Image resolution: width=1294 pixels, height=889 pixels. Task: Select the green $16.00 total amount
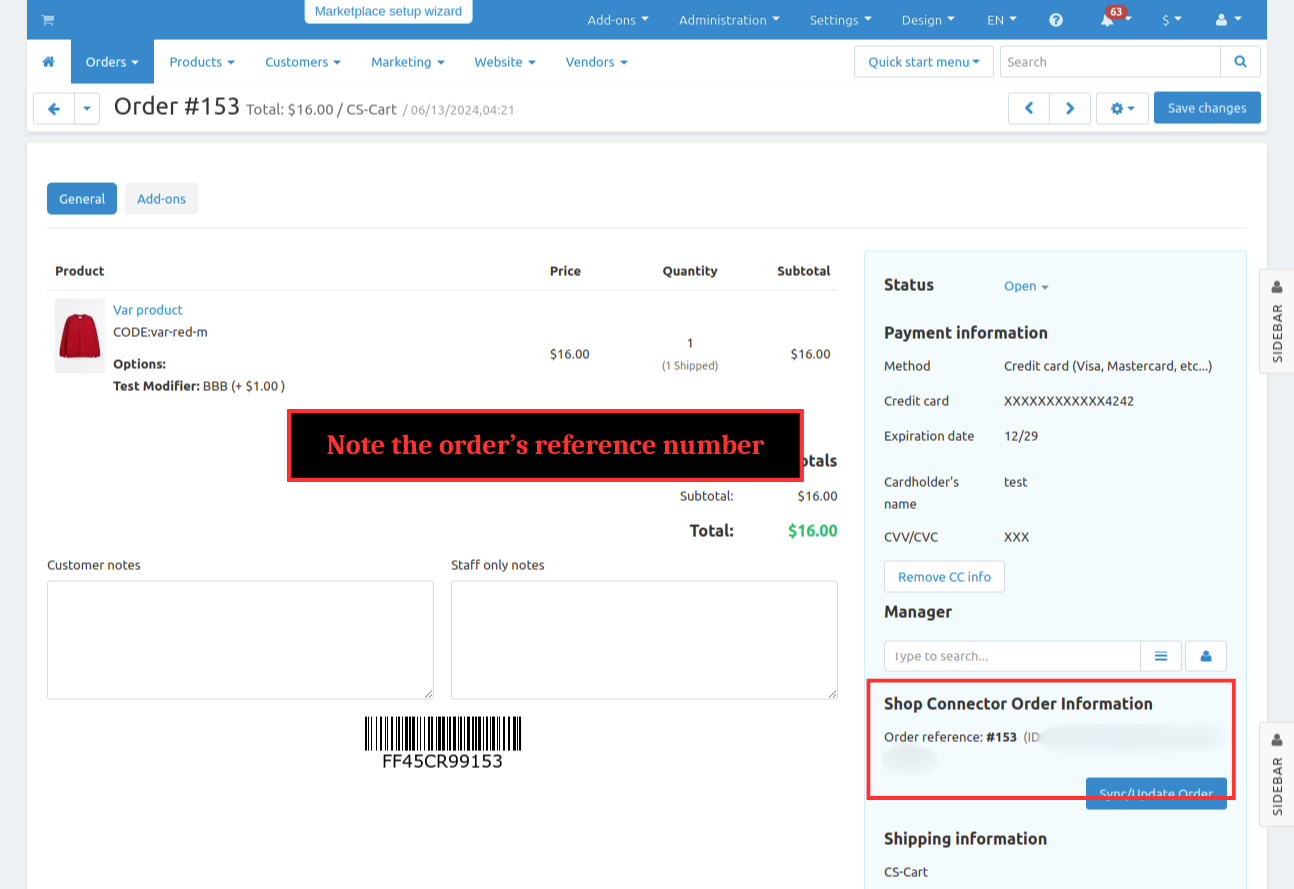(813, 531)
